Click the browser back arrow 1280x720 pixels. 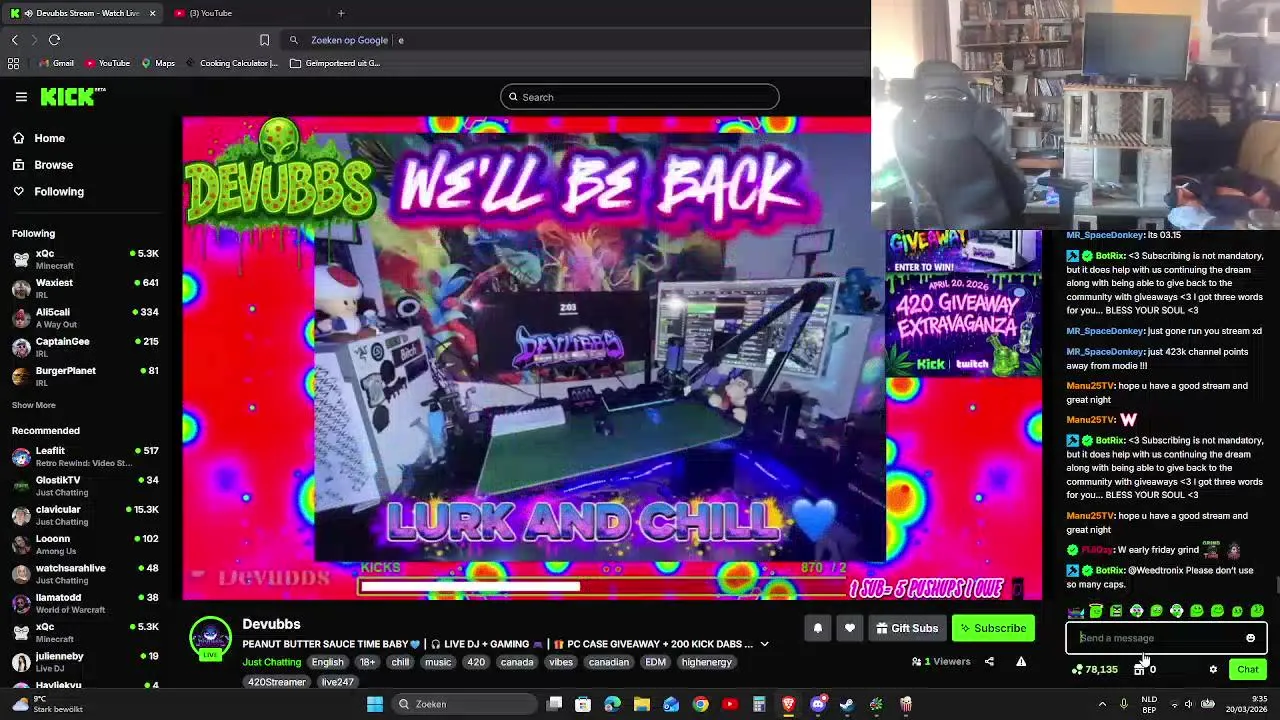(x=15, y=40)
